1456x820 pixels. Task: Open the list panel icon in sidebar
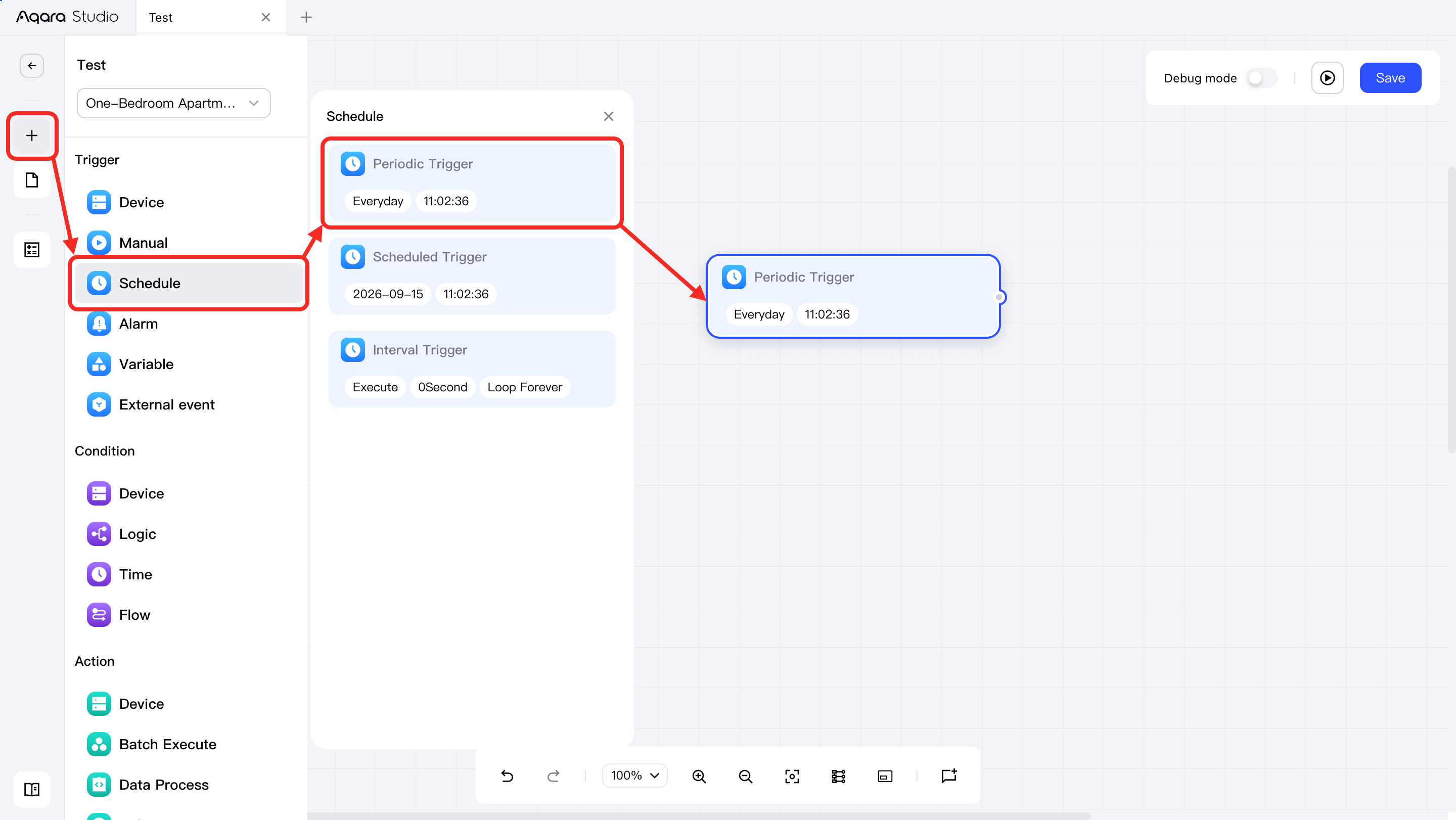pyautogui.click(x=32, y=249)
